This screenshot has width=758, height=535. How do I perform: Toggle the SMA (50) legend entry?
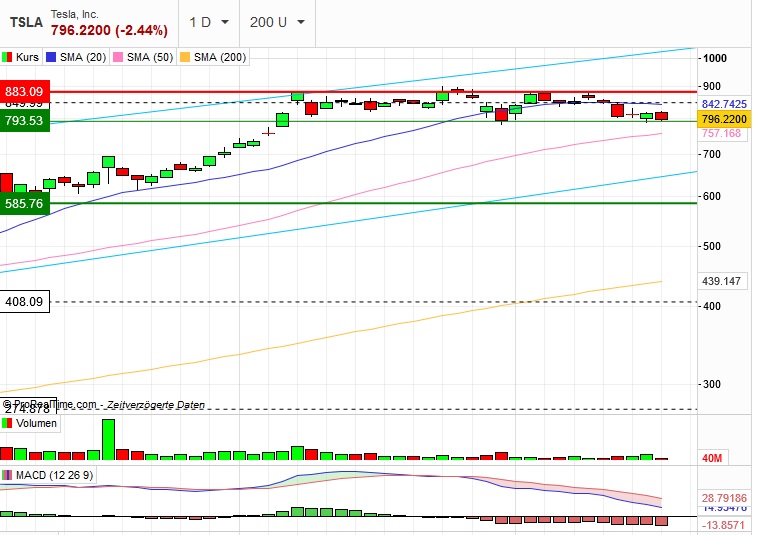143,57
